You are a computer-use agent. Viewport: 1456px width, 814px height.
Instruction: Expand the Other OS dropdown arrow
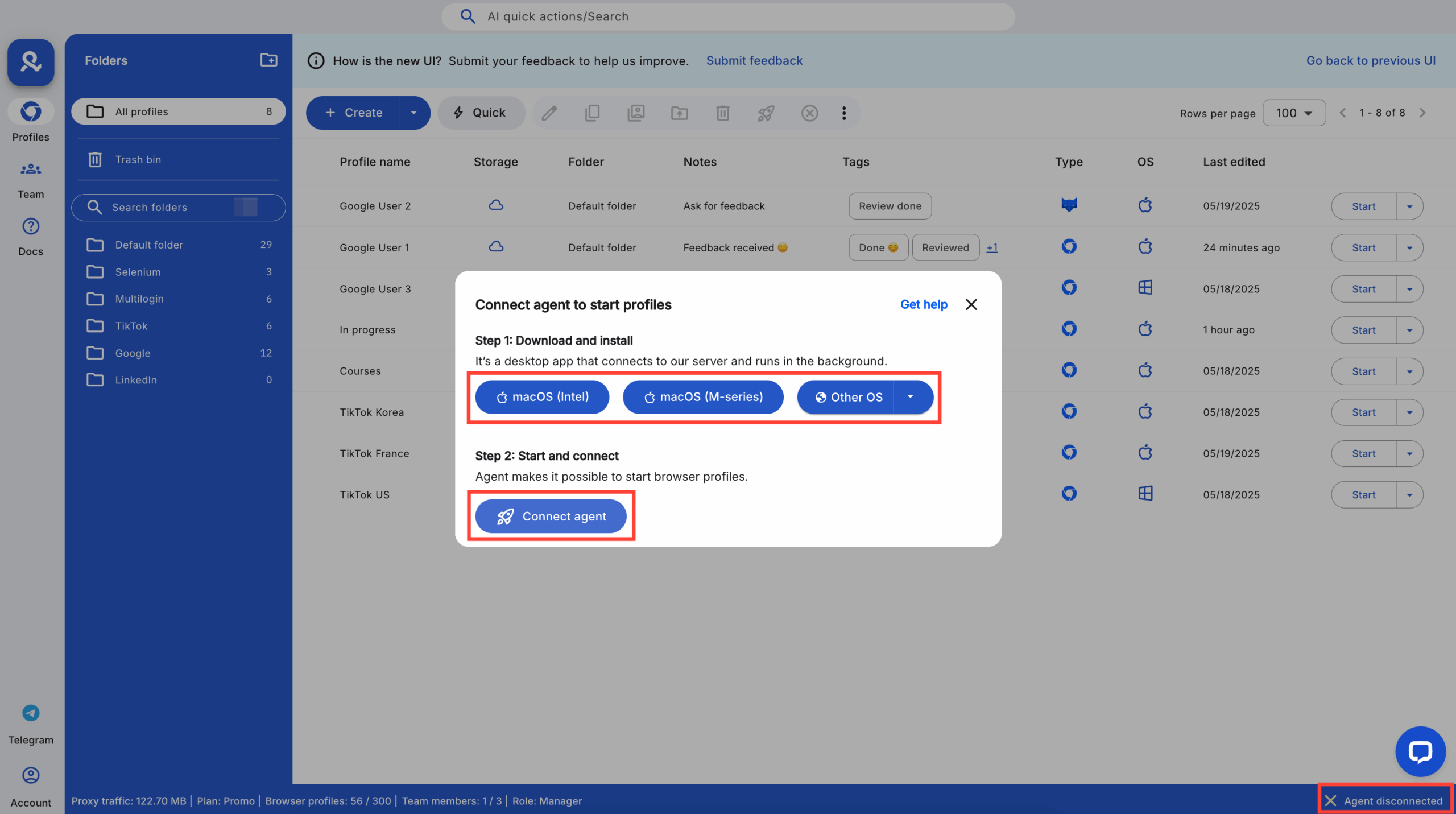911,396
